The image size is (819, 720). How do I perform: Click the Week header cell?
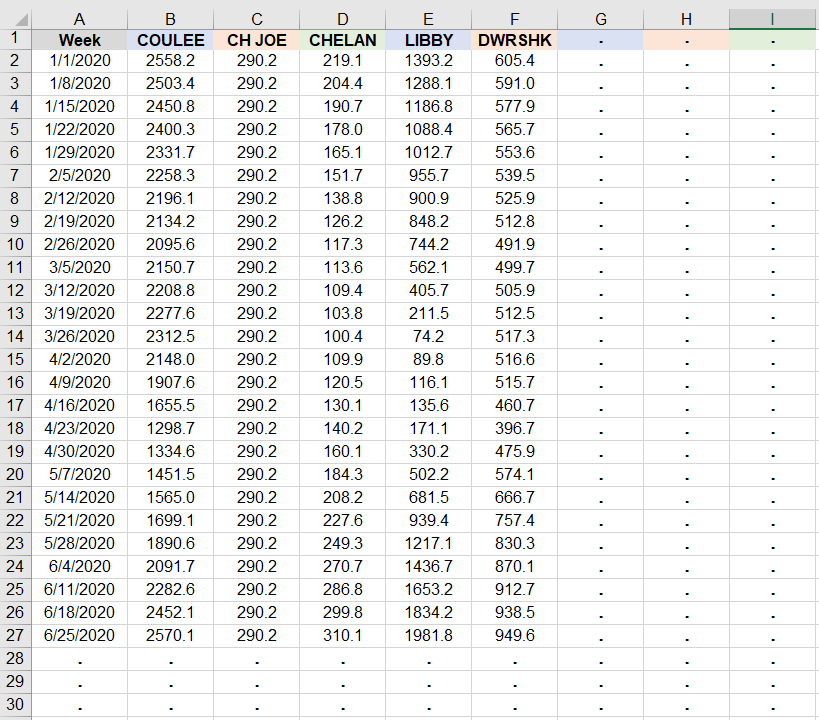click(x=79, y=40)
